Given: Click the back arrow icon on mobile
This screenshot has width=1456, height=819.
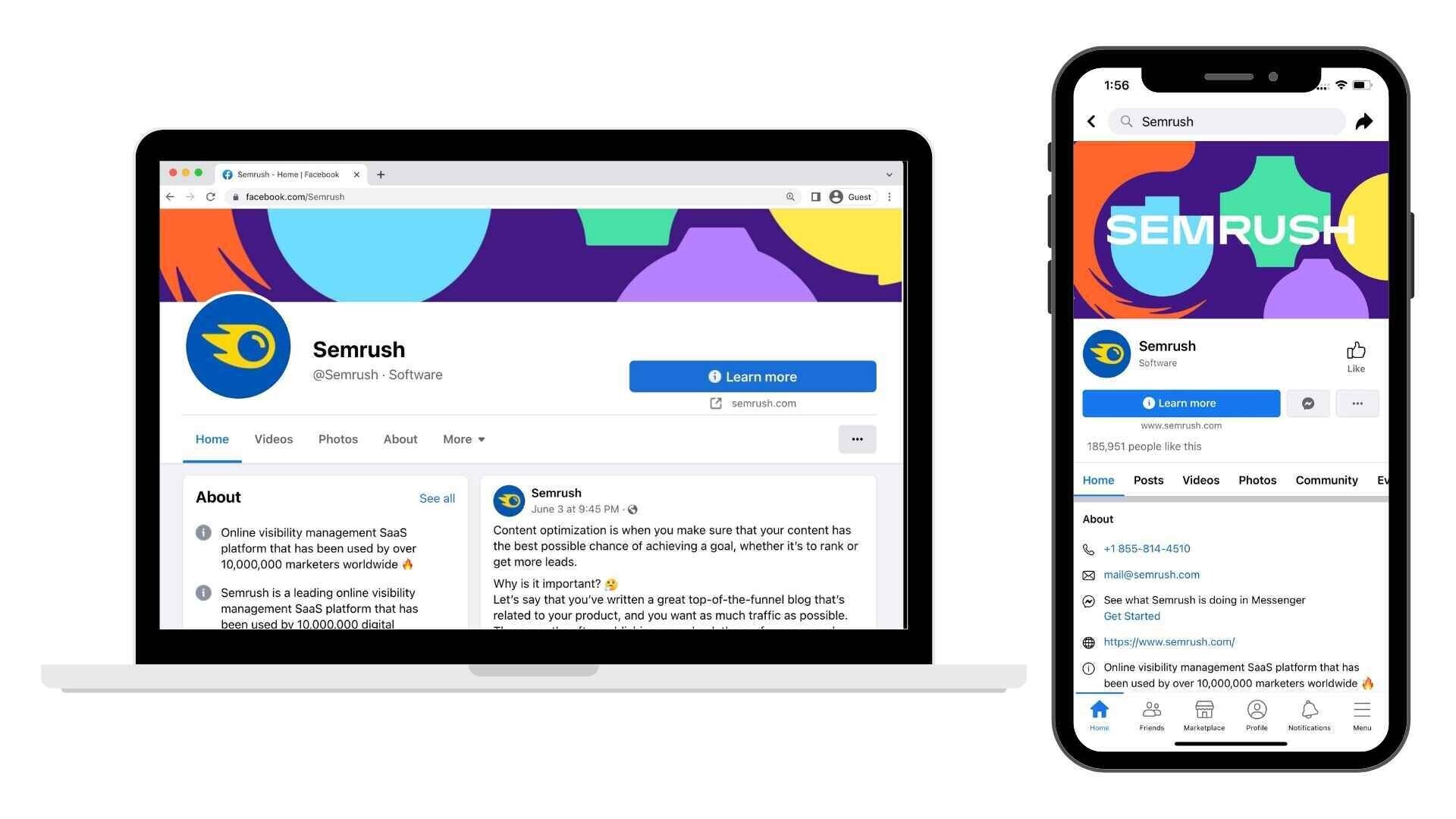Looking at the screenshot, I should [x=1092, y=120].
